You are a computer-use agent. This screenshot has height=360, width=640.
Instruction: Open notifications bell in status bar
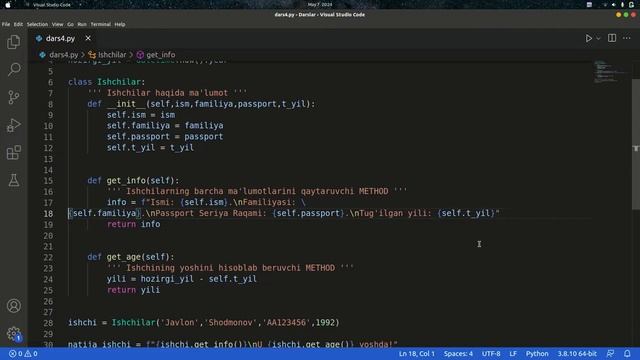point(627,354)
